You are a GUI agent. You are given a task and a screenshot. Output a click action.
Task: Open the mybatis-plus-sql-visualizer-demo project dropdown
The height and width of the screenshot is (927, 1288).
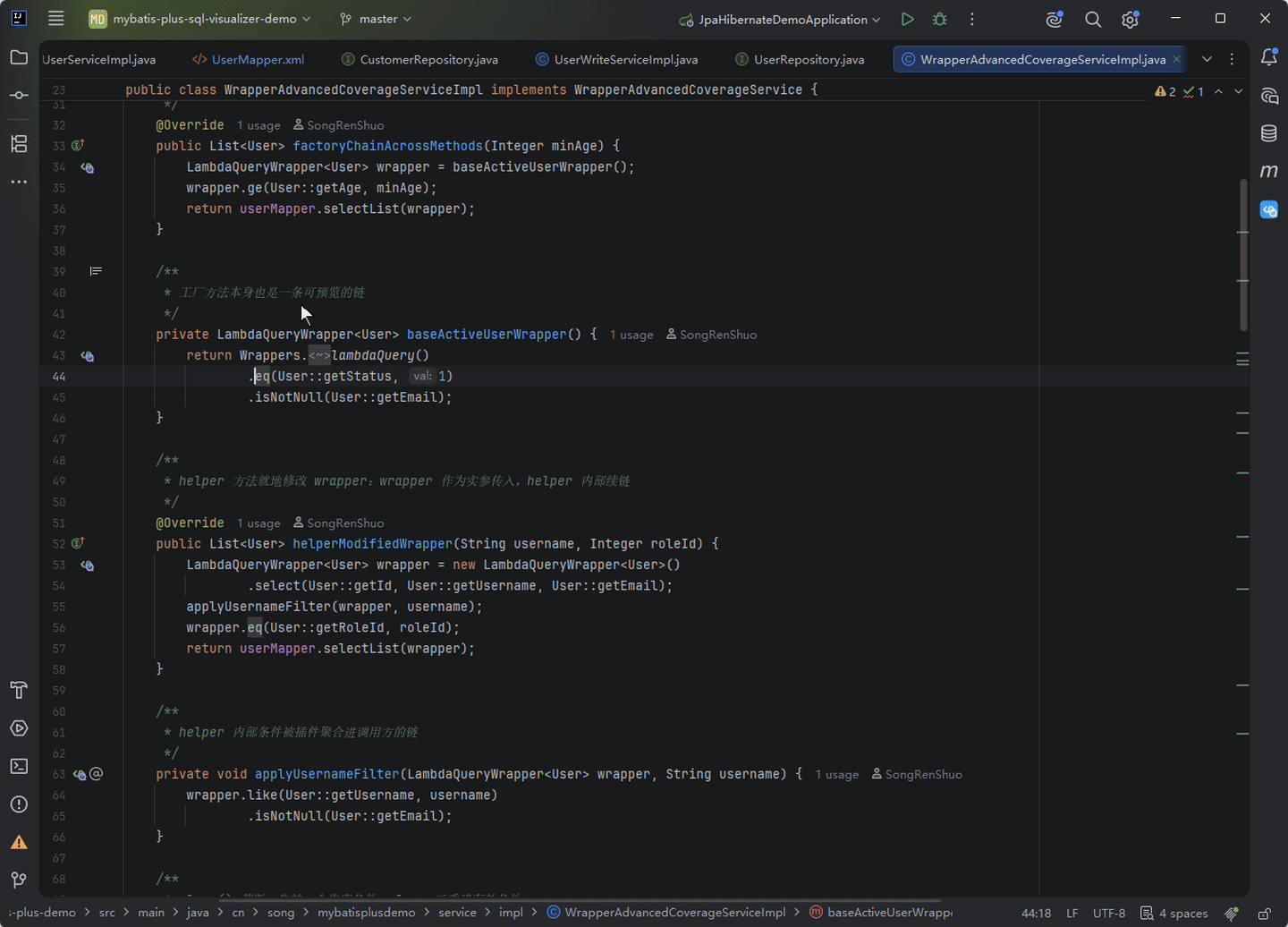click(x=199, y=19)
